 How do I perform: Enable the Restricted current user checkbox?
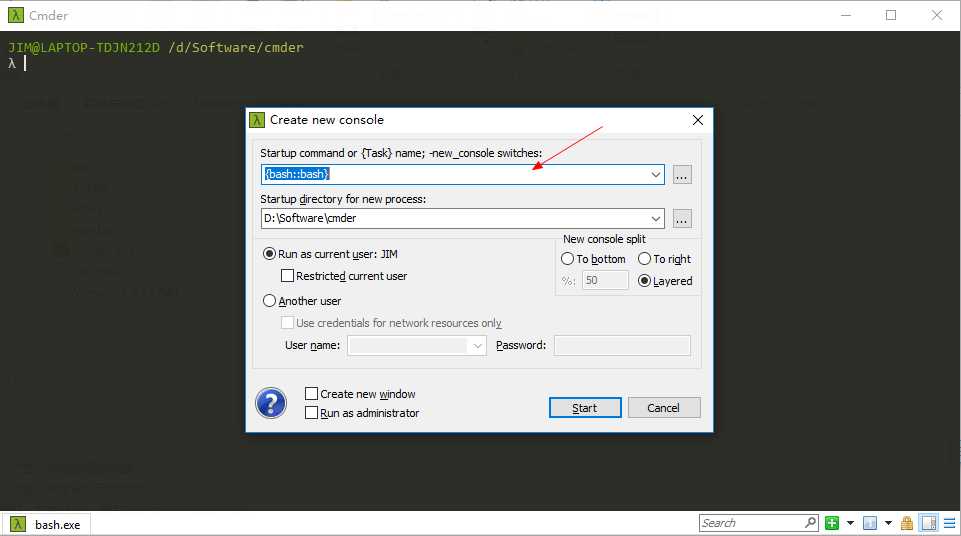click(344, 276)
